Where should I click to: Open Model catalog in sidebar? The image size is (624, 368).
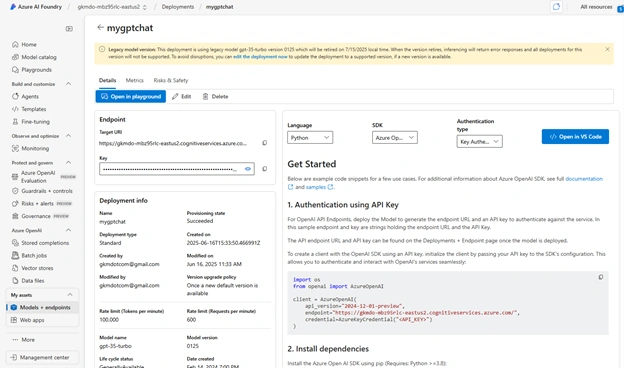pos(34,57)
